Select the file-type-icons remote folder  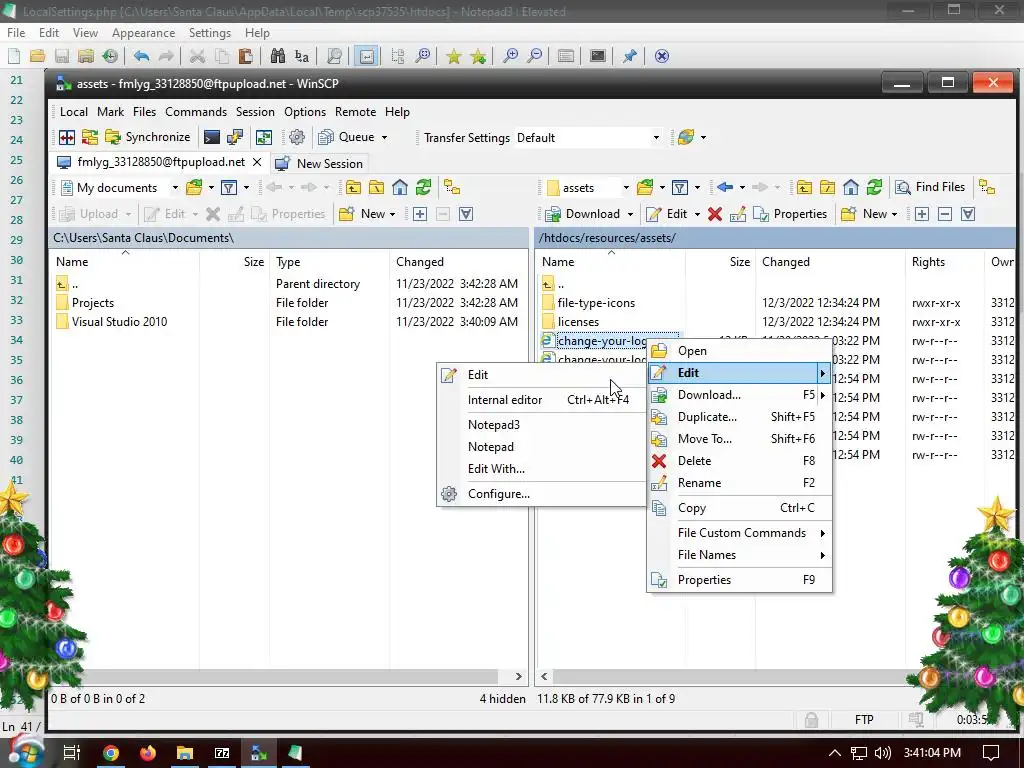pos(596,302)
